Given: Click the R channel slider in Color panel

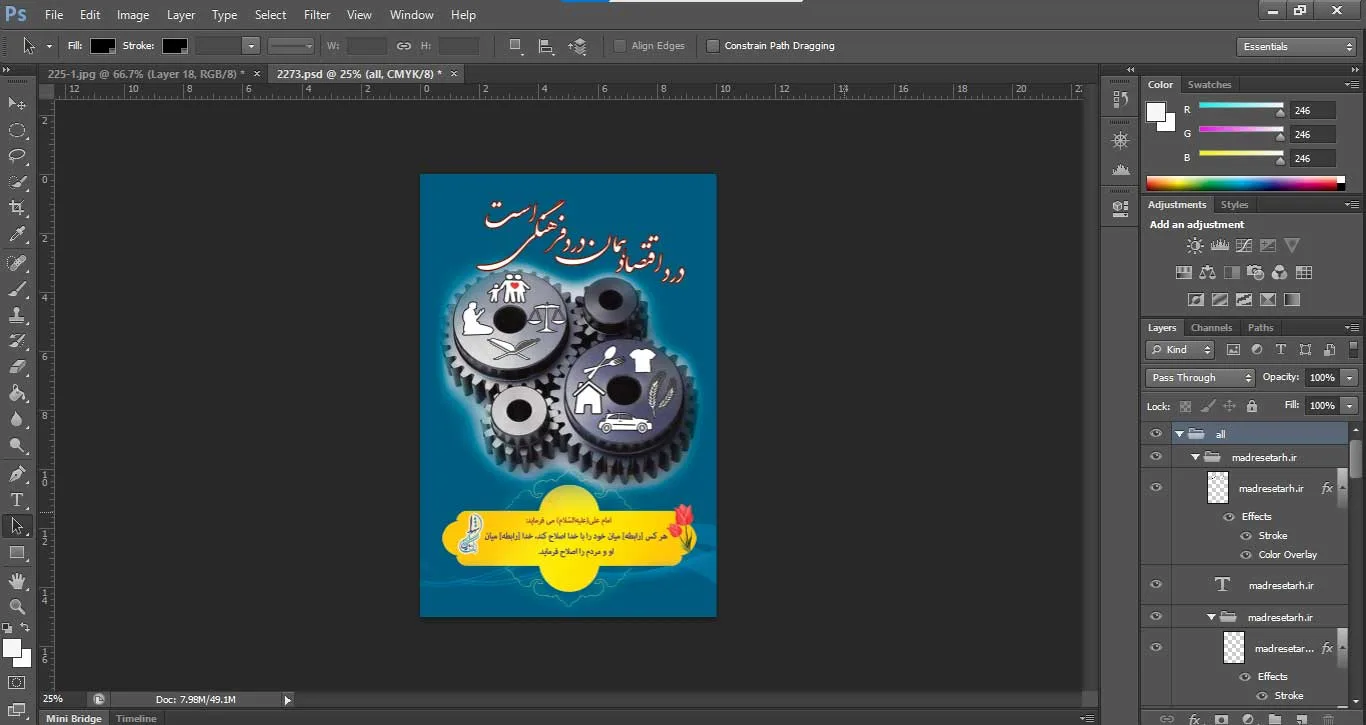Looking at the screenshot, I should point(1240,107).
